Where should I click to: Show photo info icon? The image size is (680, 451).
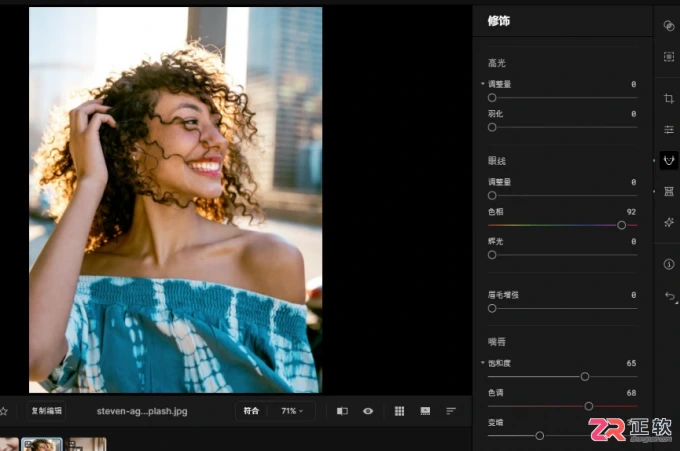pos(669,264)
